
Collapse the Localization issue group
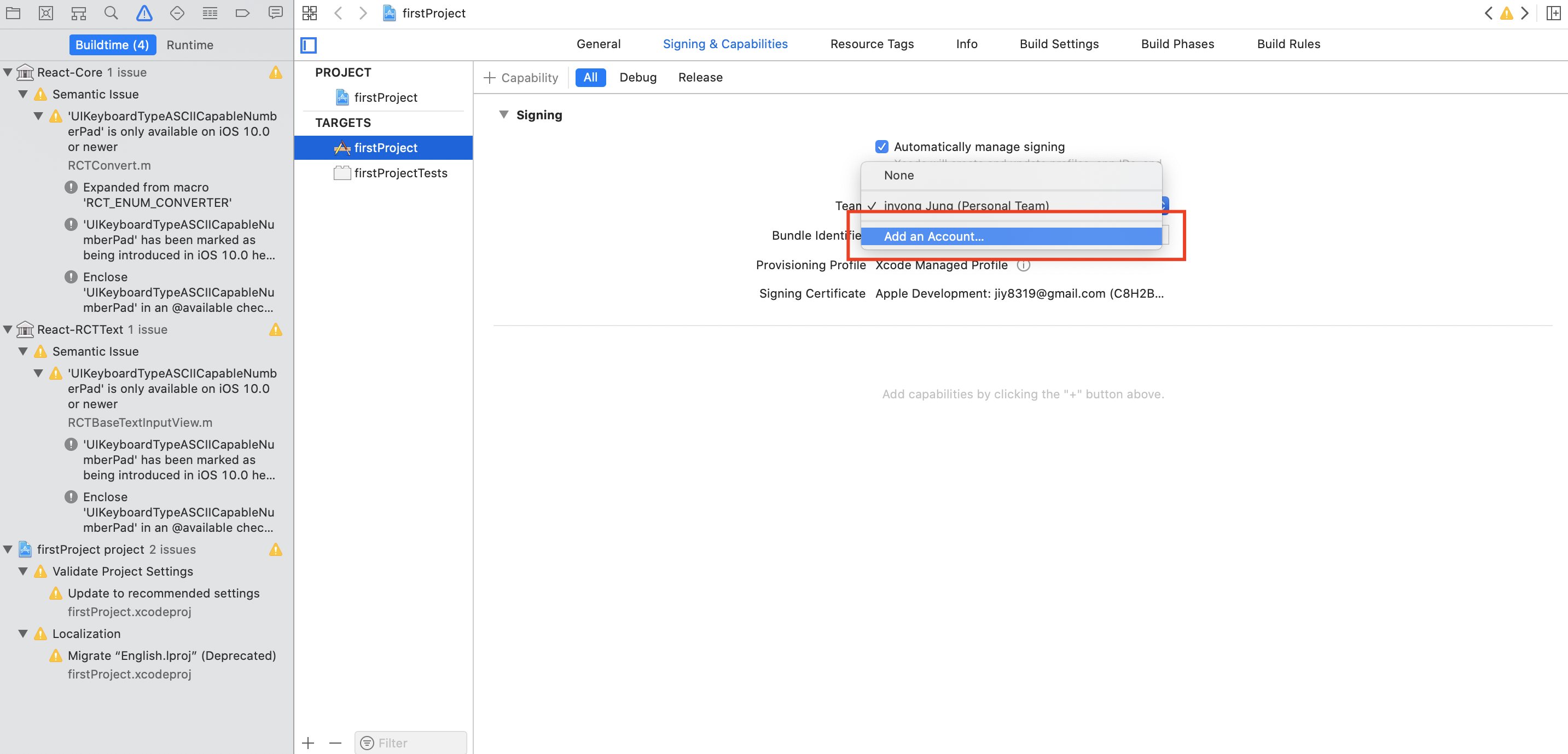click(23, 634)
